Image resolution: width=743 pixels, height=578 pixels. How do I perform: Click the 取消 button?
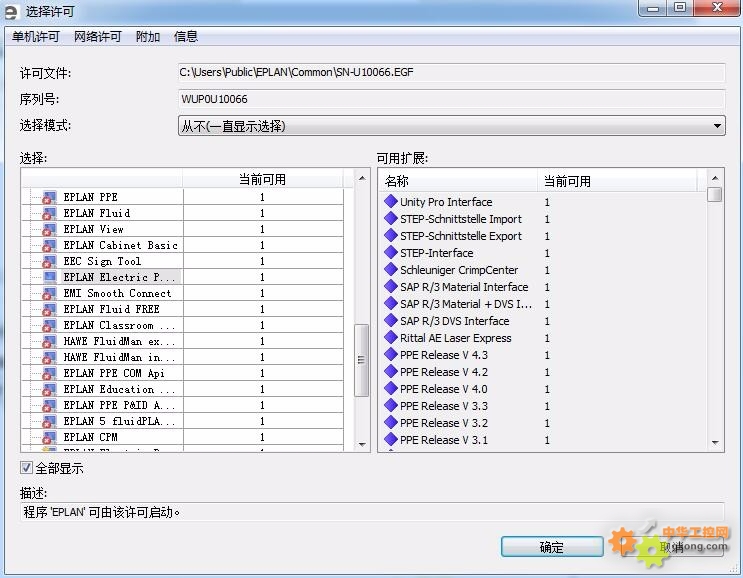pos(672,547)
